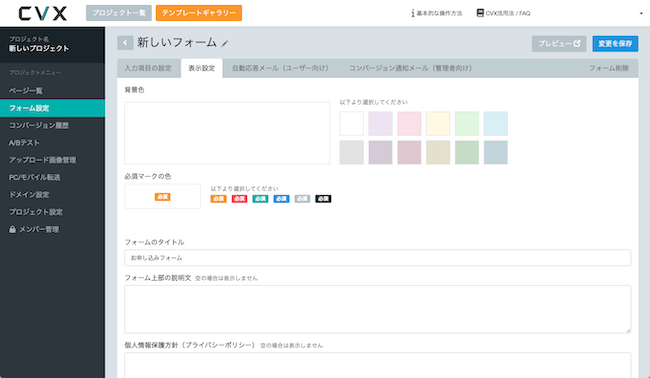The width and height of the screenshot is (650, 378).
Task: Select the blue 必須 mark option
Action: point(281,199)
